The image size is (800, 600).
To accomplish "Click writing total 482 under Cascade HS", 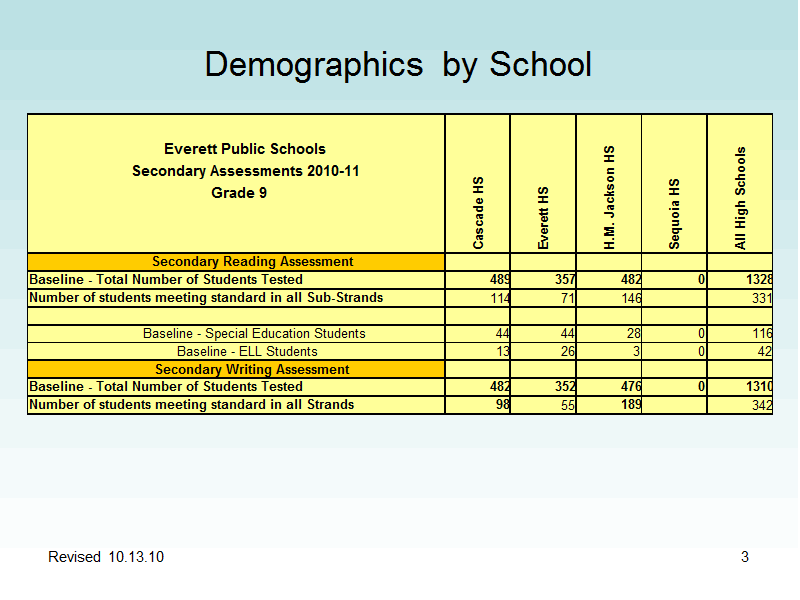I will coord(499,387).
